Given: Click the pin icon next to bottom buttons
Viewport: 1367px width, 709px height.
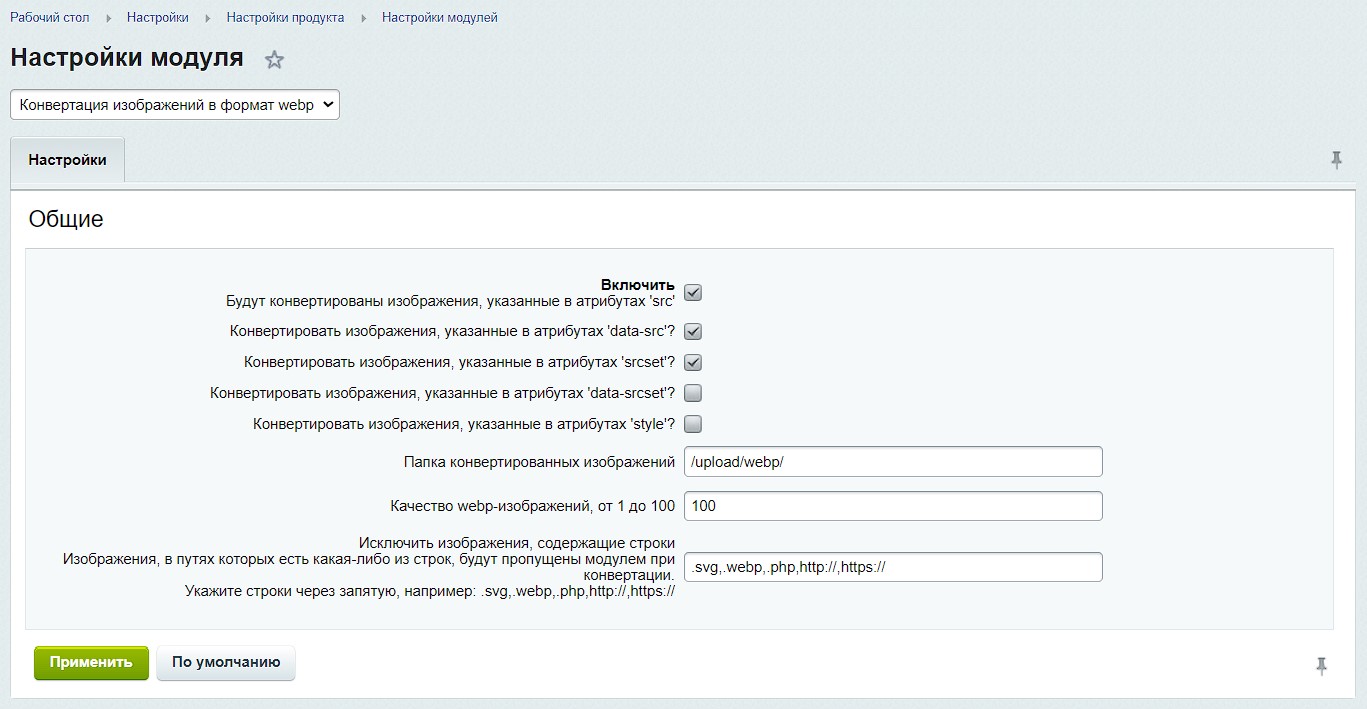Looking at the screenshot, I should [1321, 666].
